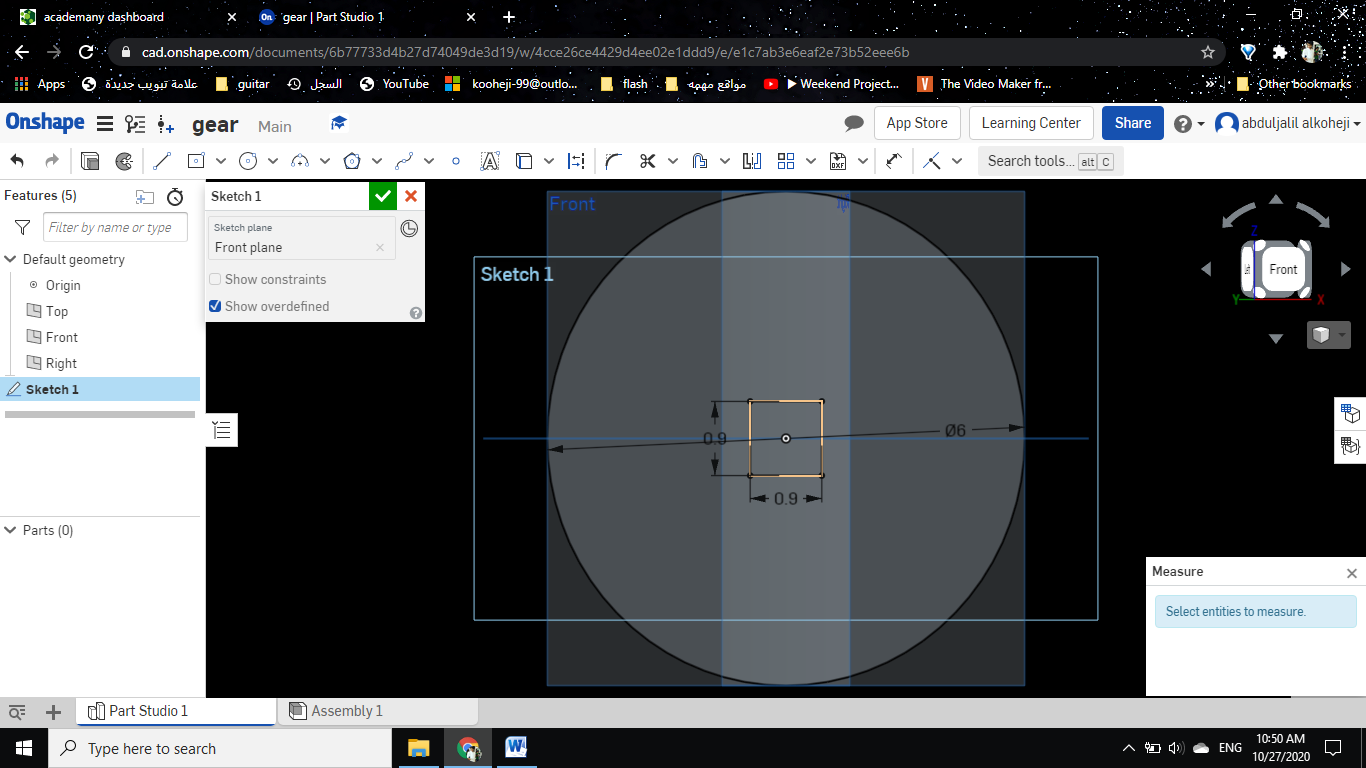Pick the Text sketch tool

click(x=490, y=161)
